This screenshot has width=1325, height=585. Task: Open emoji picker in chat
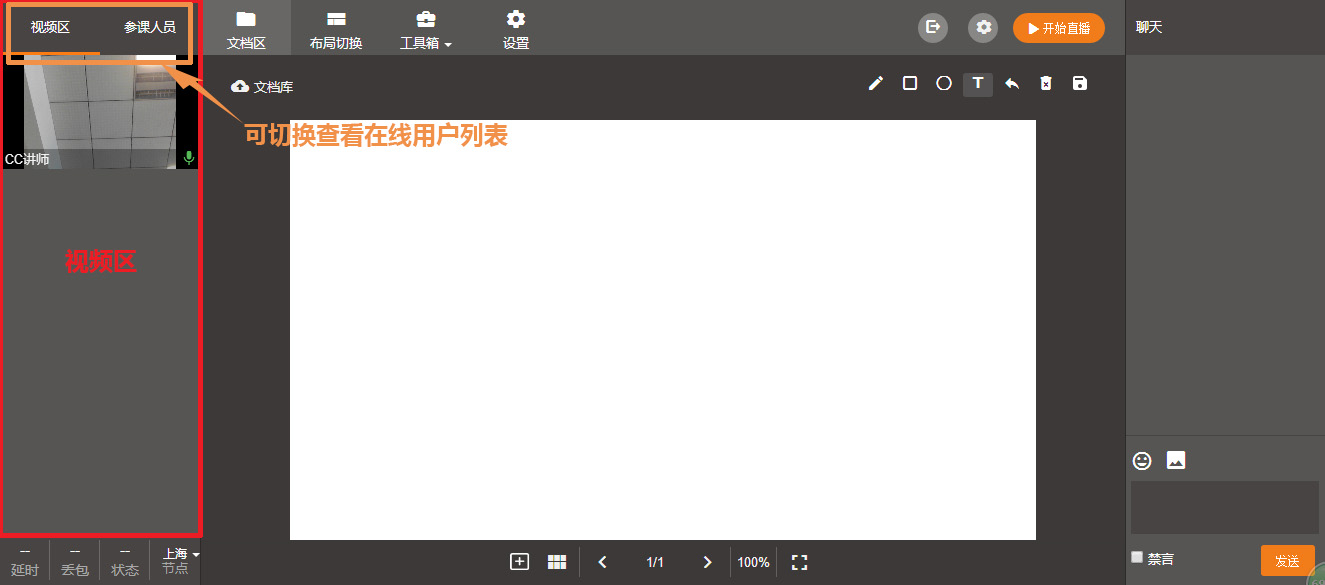tap(1142, 461)
